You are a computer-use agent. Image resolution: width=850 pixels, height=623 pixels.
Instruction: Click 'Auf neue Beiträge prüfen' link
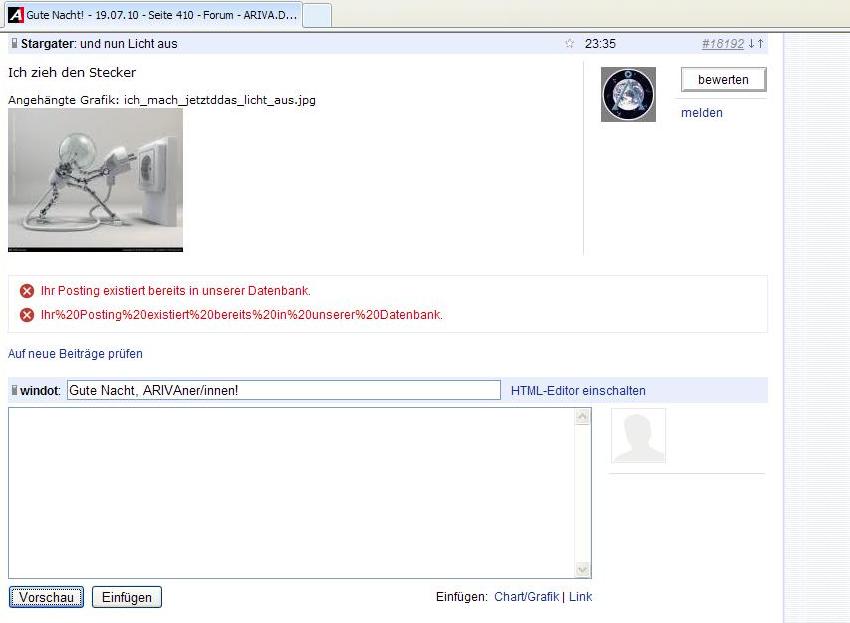point(75,354)
